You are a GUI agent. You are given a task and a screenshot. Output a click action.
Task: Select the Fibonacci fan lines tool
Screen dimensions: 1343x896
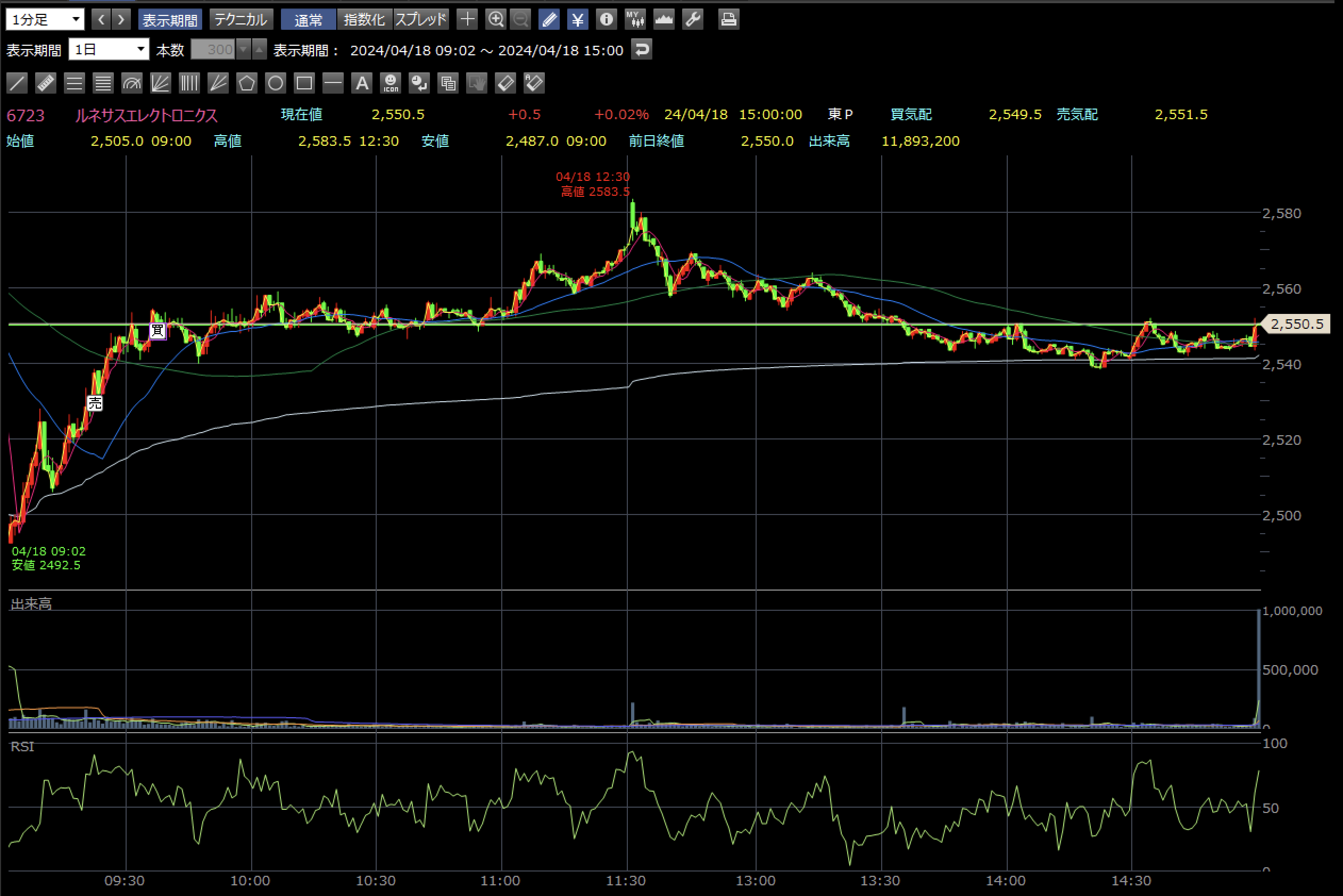[161, 84]
